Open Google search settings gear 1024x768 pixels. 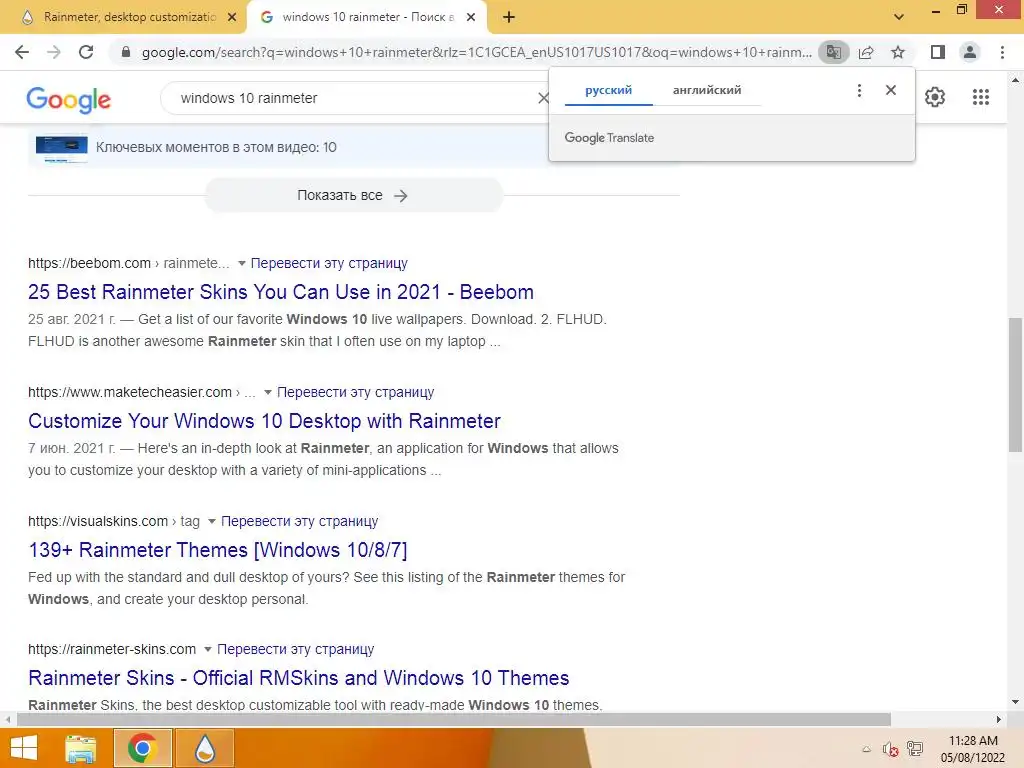[x=935, y=97]
